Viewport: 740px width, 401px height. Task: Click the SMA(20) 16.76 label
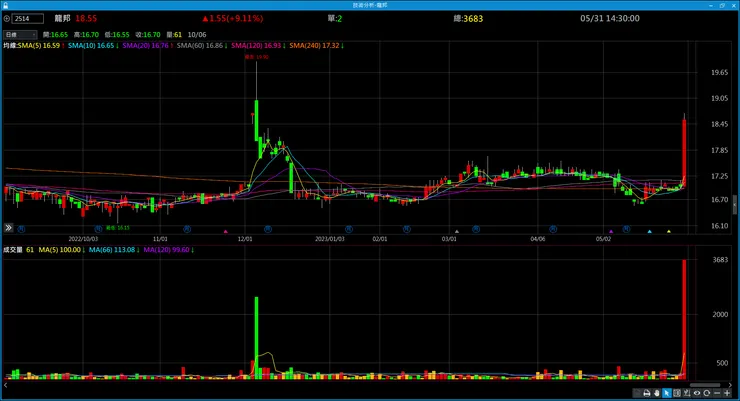[145, 46]
